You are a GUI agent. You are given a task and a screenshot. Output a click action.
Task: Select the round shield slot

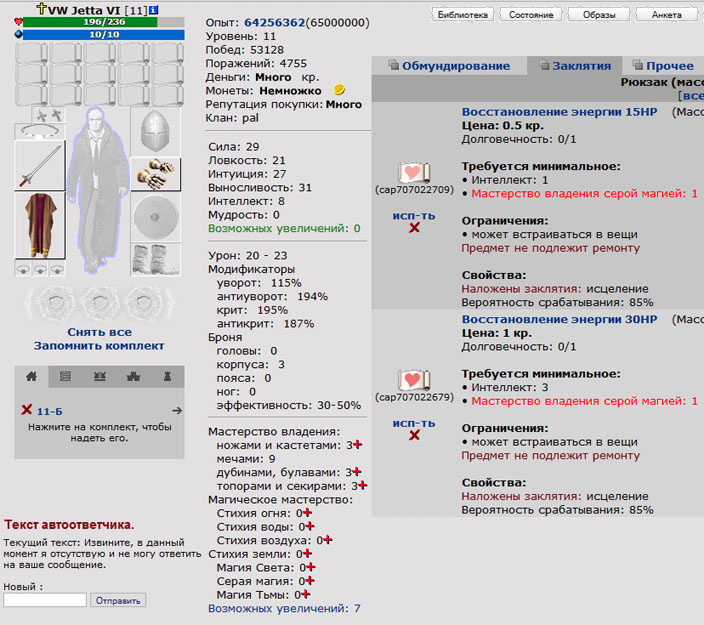click(x=155, y=215)
